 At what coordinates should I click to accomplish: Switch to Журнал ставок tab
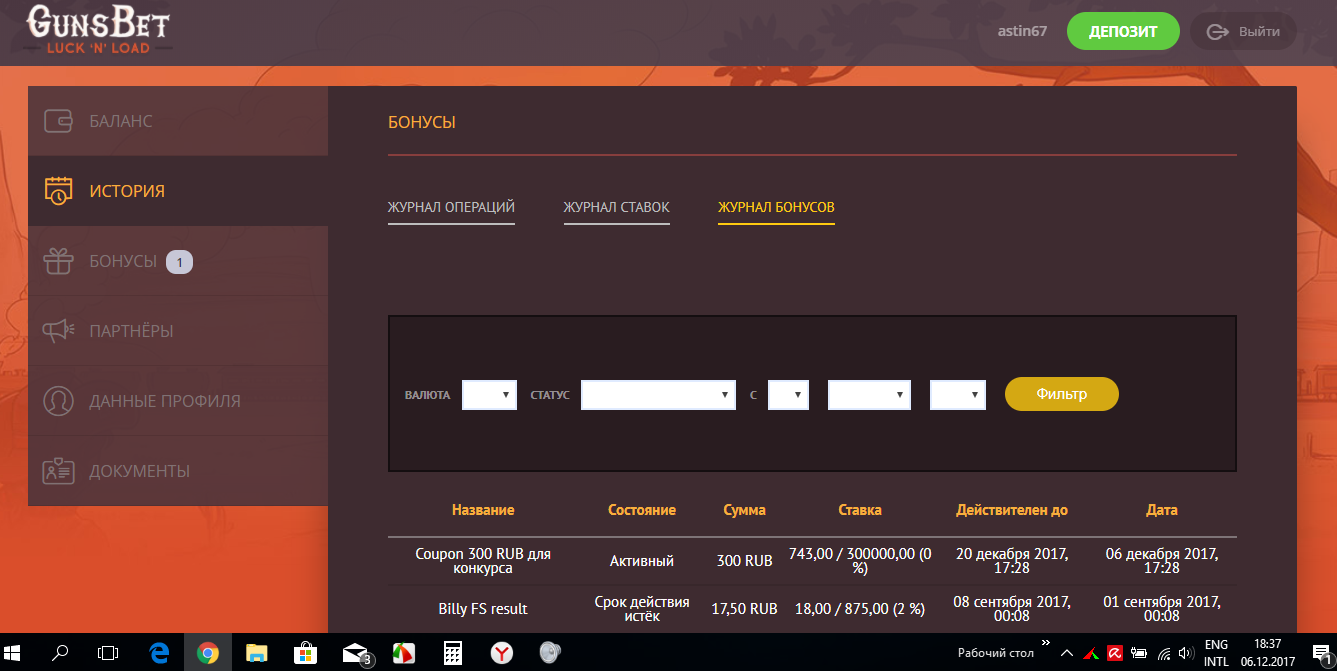[x=616, y=207]
